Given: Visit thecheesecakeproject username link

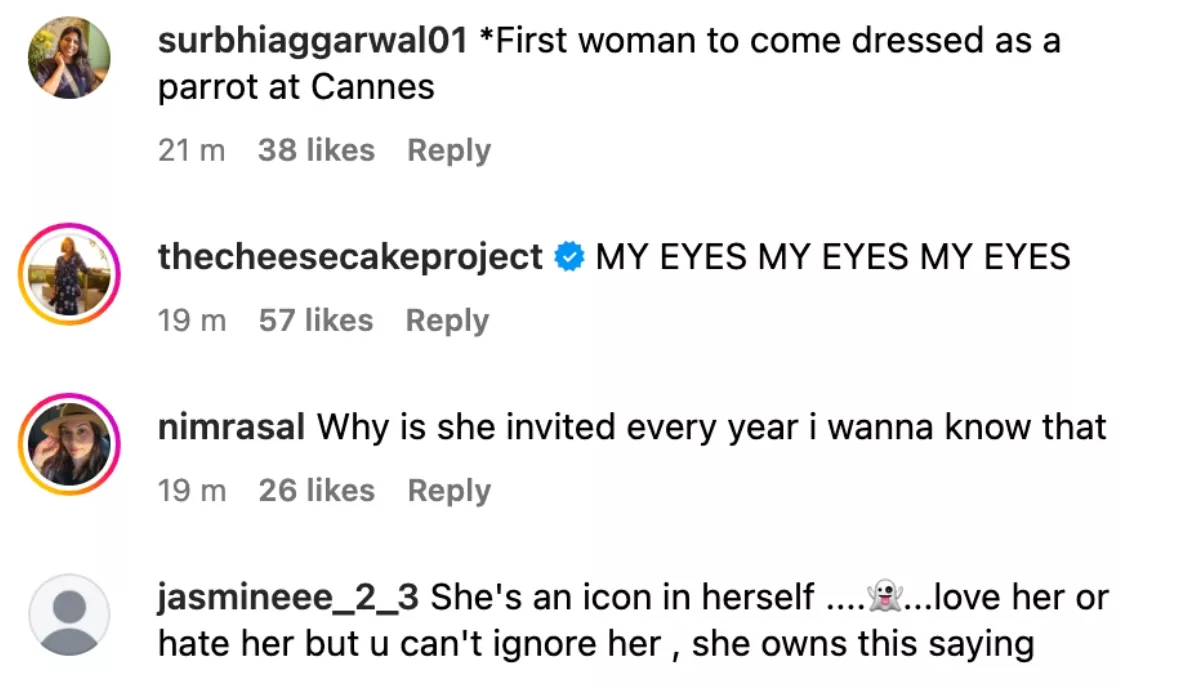Looking at the screenshot, I should point(350,257).
